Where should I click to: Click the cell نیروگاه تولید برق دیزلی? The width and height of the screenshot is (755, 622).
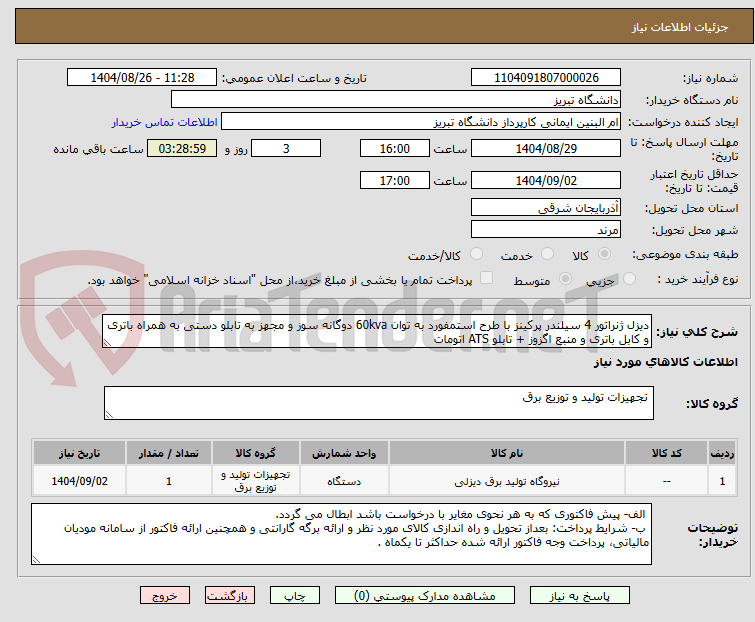(x=507, y=481)
